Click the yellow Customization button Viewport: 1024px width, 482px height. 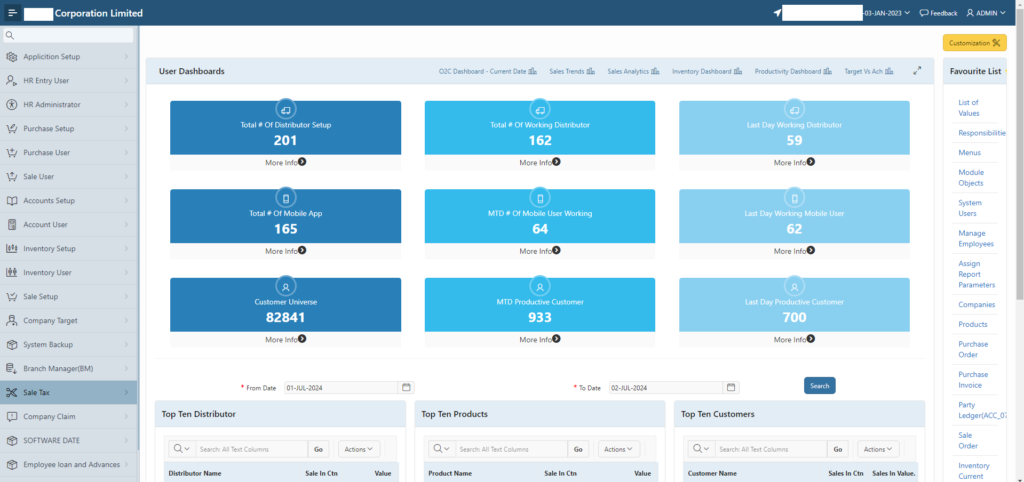[x=974, y=43]
